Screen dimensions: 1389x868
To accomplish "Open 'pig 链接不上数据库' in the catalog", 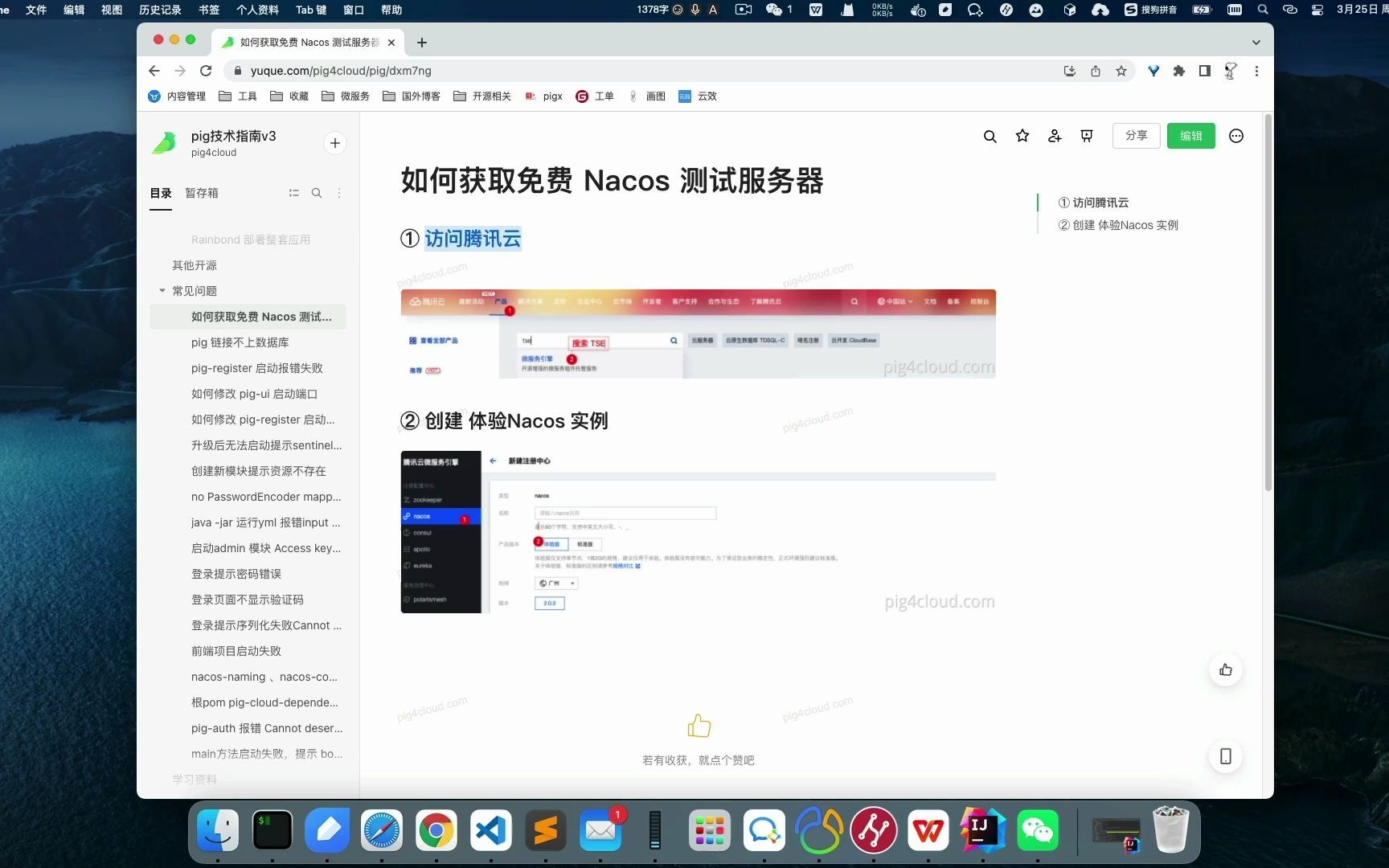I will (240, 342).
